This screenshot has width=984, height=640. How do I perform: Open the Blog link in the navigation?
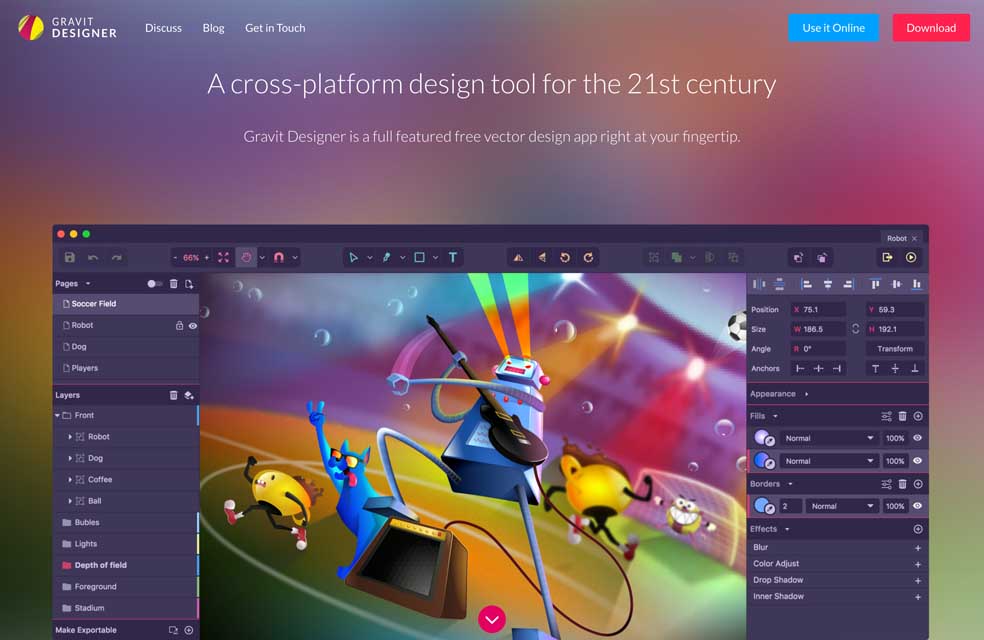click(213, 28)
